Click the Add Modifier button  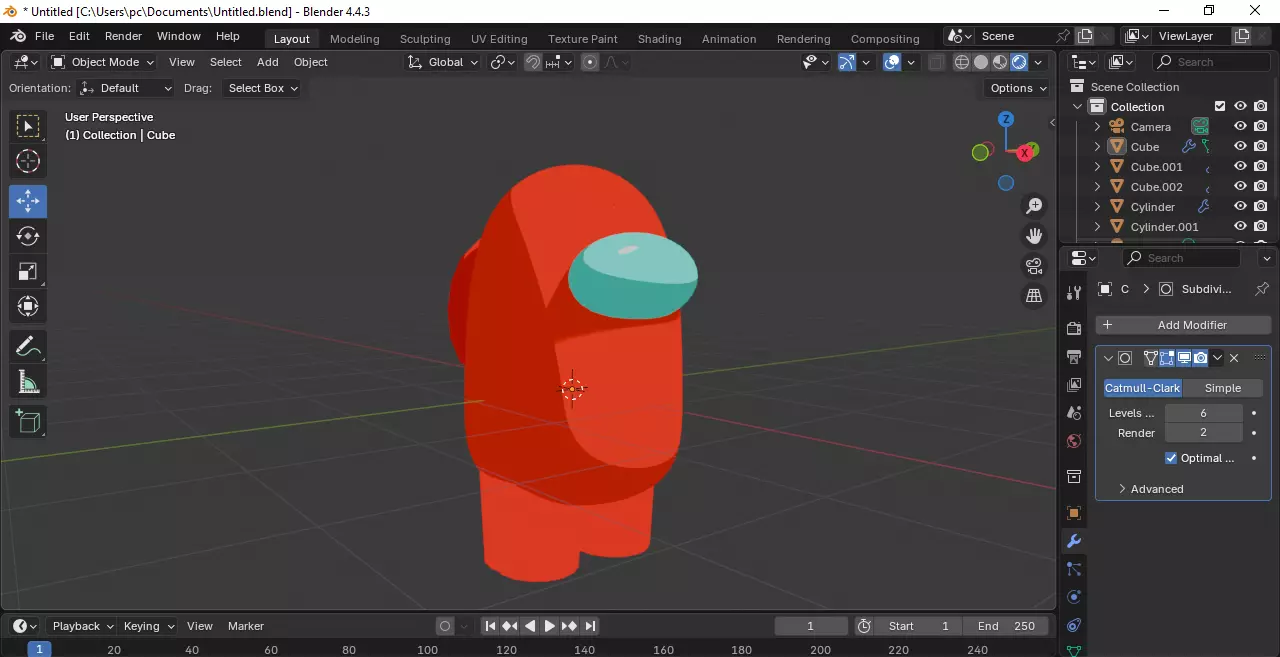[x=1183, y=325]
